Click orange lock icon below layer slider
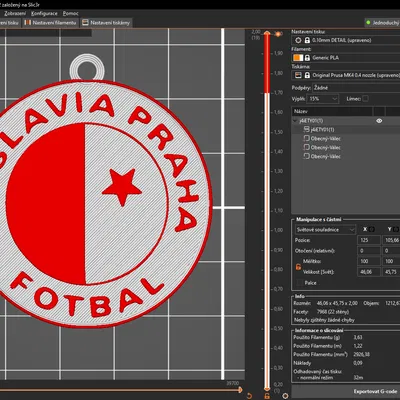Screen dimensions: 400x400 click(267, 396)
